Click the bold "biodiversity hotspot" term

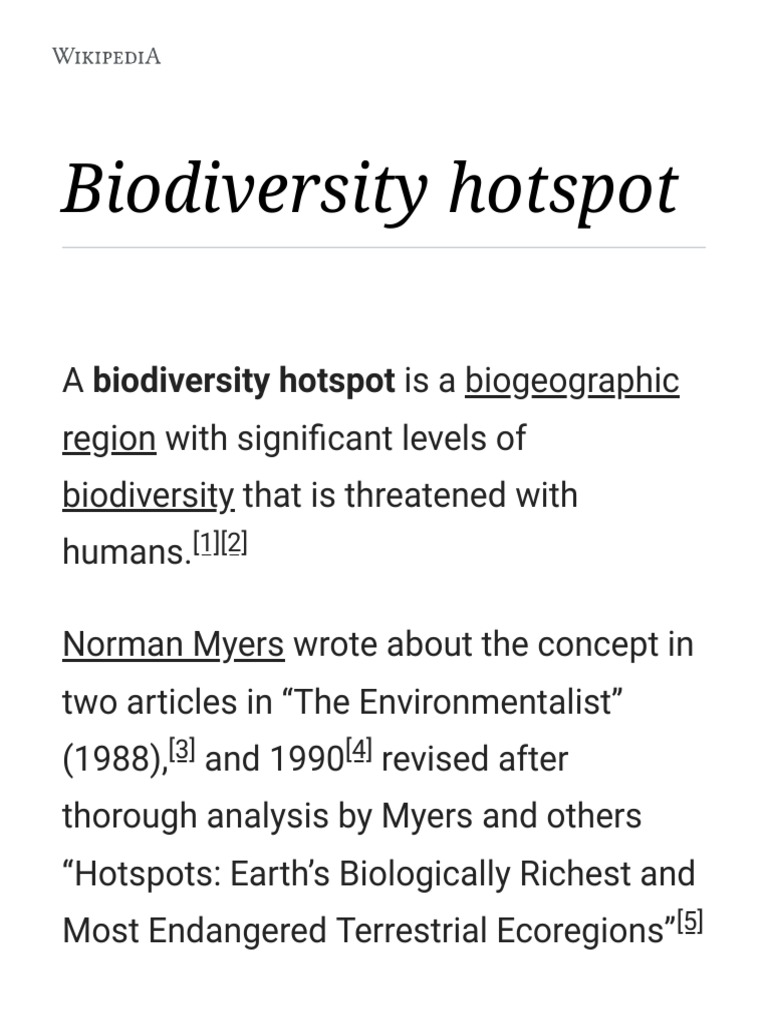(244, 381)
